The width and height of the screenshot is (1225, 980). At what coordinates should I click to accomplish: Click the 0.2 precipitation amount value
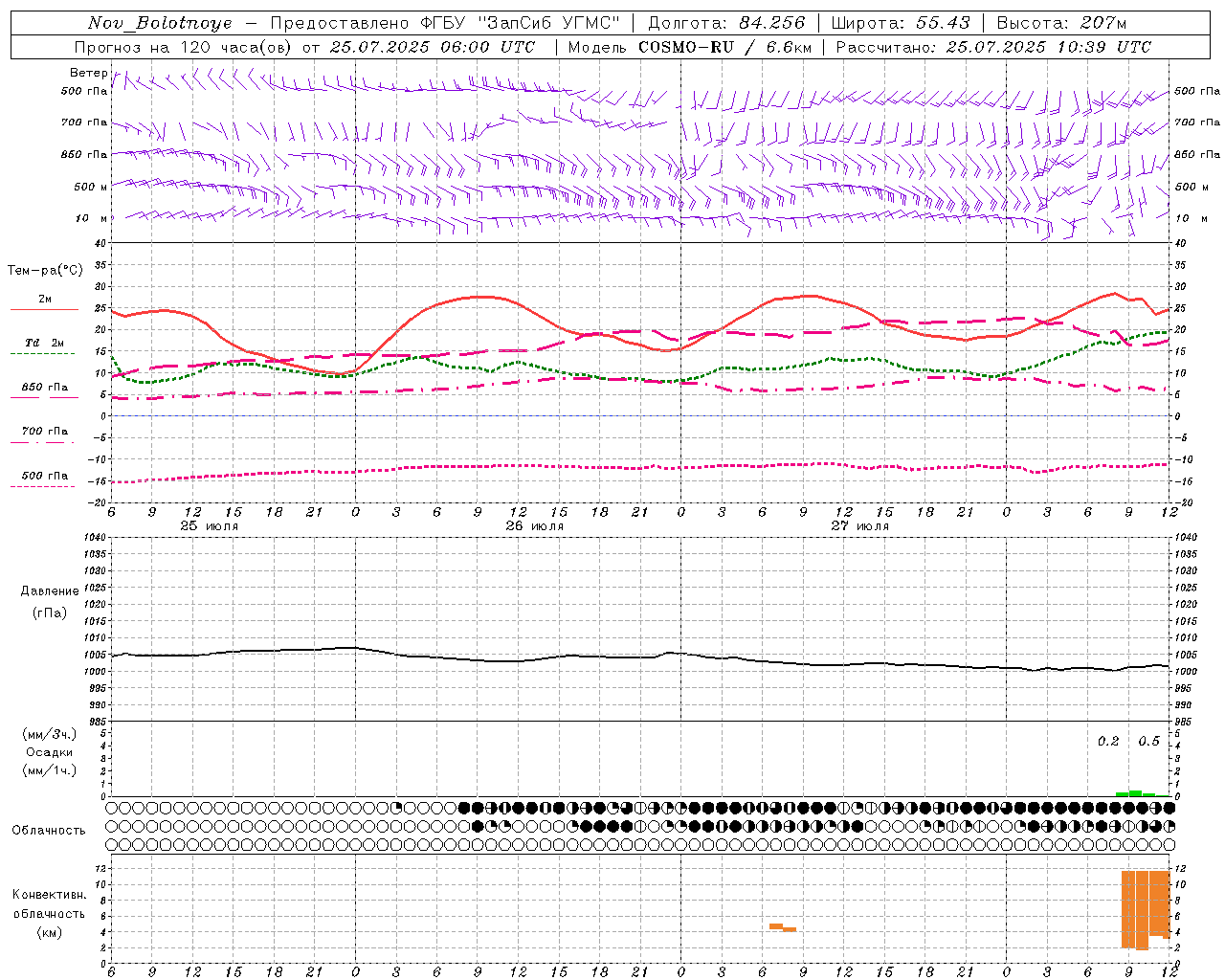tap(1108, 742)
